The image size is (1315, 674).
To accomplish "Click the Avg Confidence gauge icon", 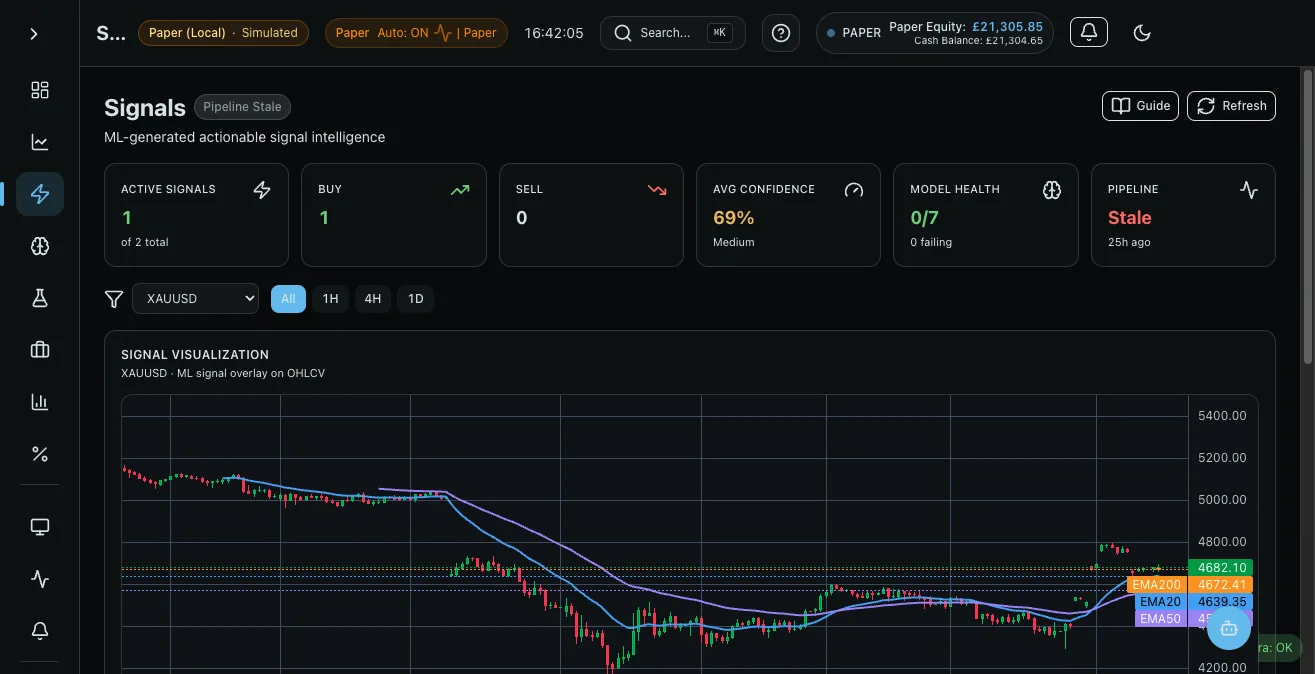I will 853,190.
